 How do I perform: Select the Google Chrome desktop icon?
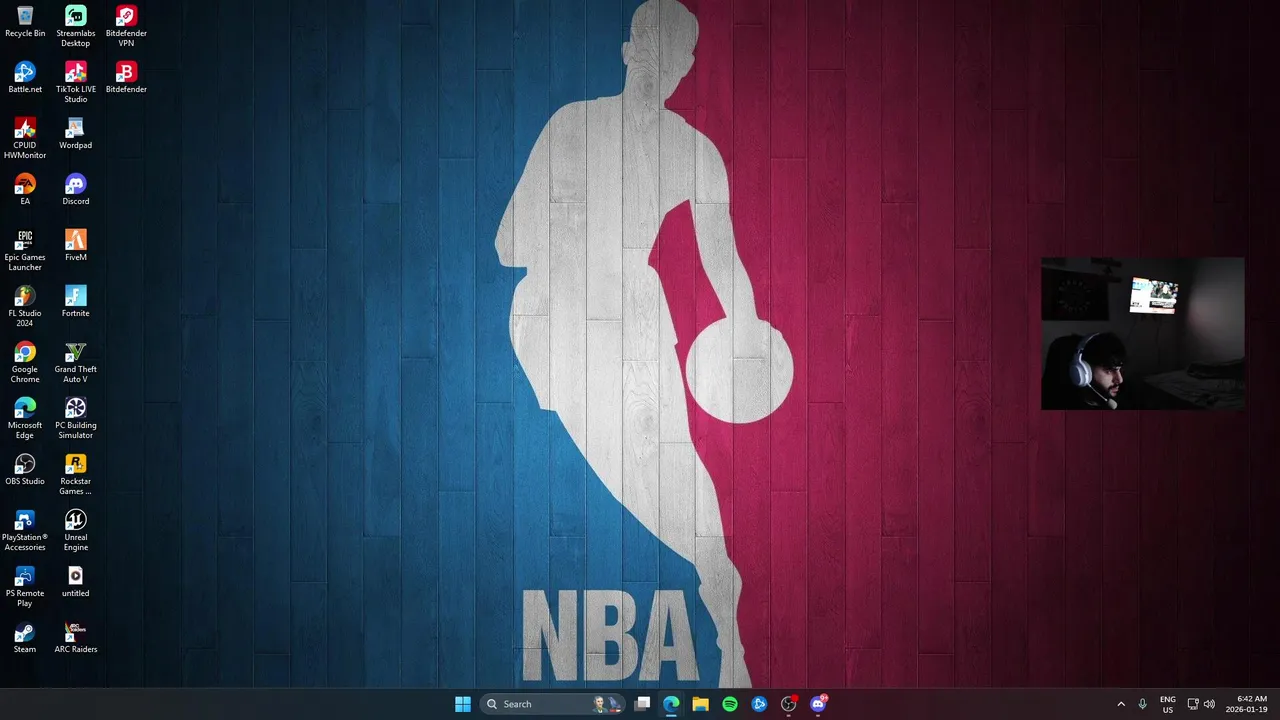tap(25, 363)
